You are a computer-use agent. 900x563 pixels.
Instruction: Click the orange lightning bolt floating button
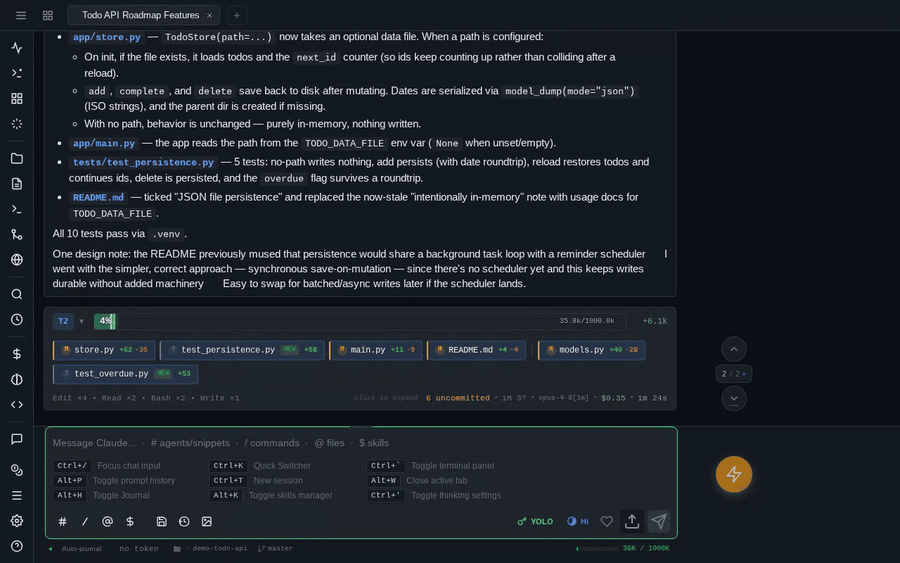pyautogui.click(x=734, y=474)
